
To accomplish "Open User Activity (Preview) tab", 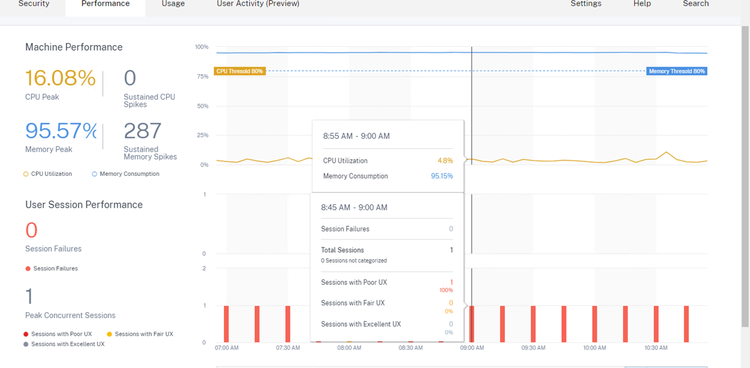I will coord(258,4).
